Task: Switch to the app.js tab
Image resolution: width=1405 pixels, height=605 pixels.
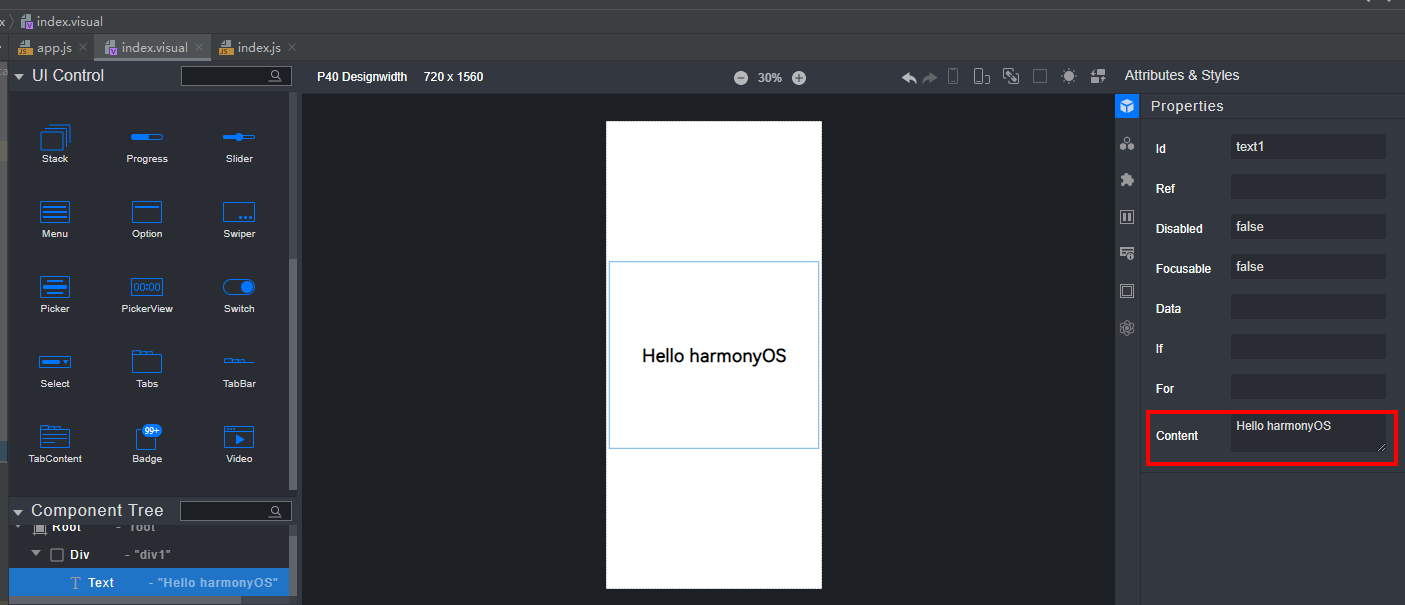Action: [x=54, y=47]
